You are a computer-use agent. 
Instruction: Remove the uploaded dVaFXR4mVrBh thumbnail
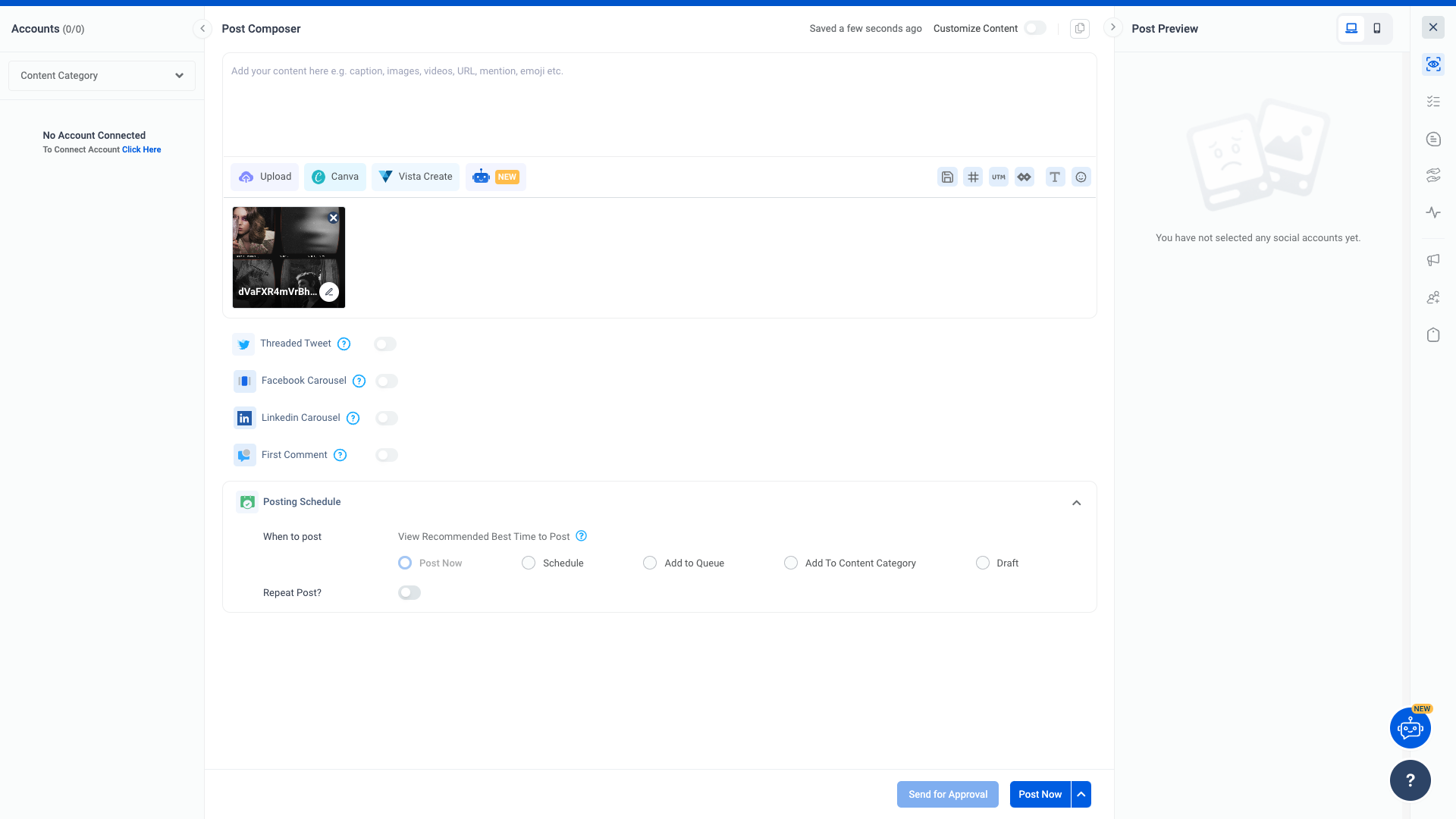[333, 218]
